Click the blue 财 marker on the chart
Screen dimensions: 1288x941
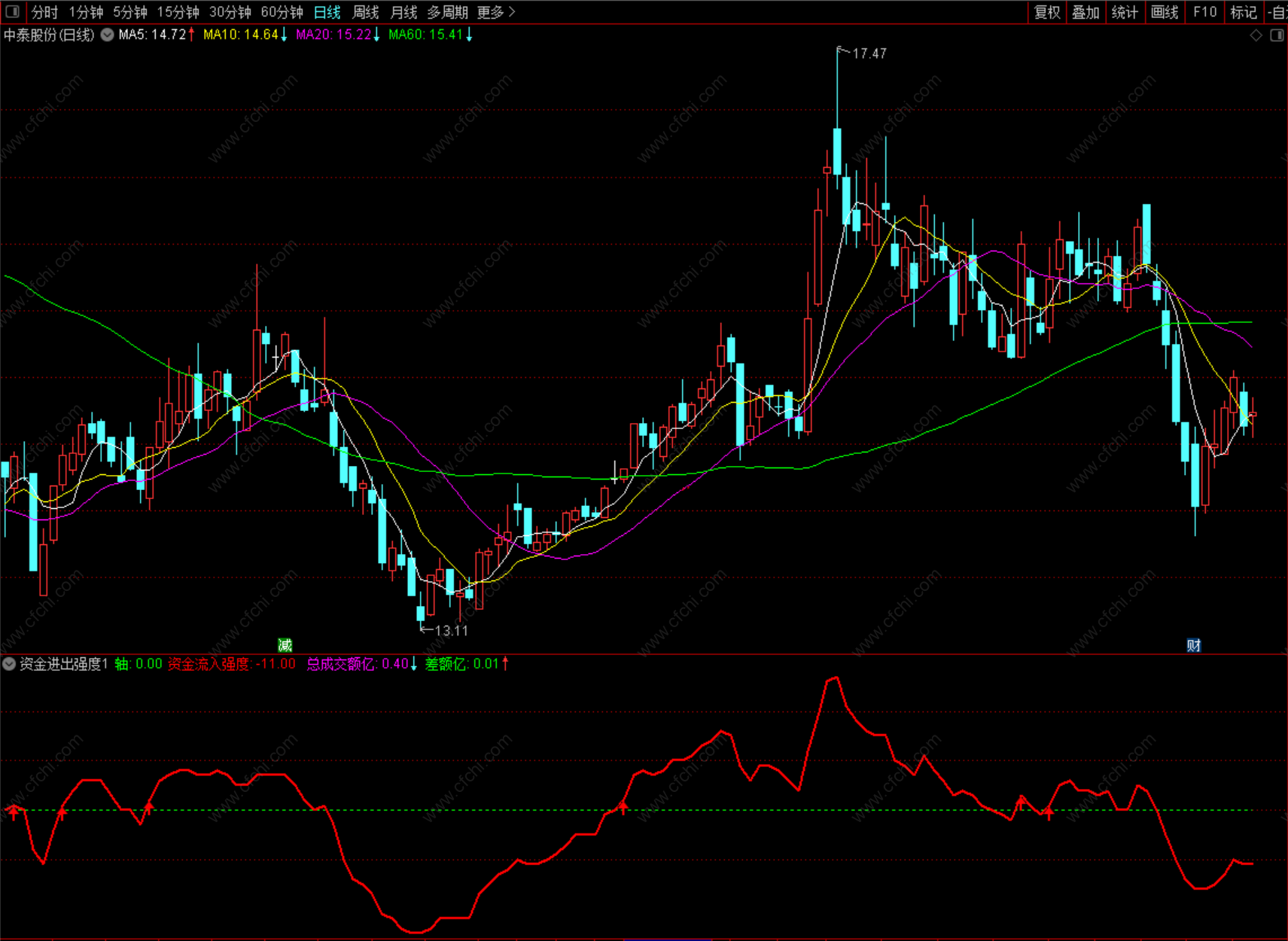(x=1194, y=645)
